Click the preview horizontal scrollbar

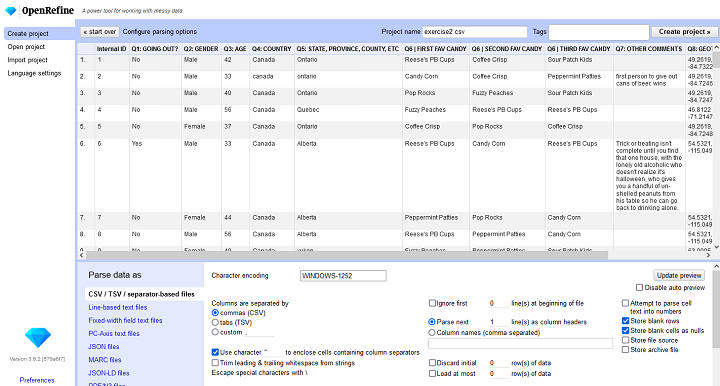(x=347, y=255)
